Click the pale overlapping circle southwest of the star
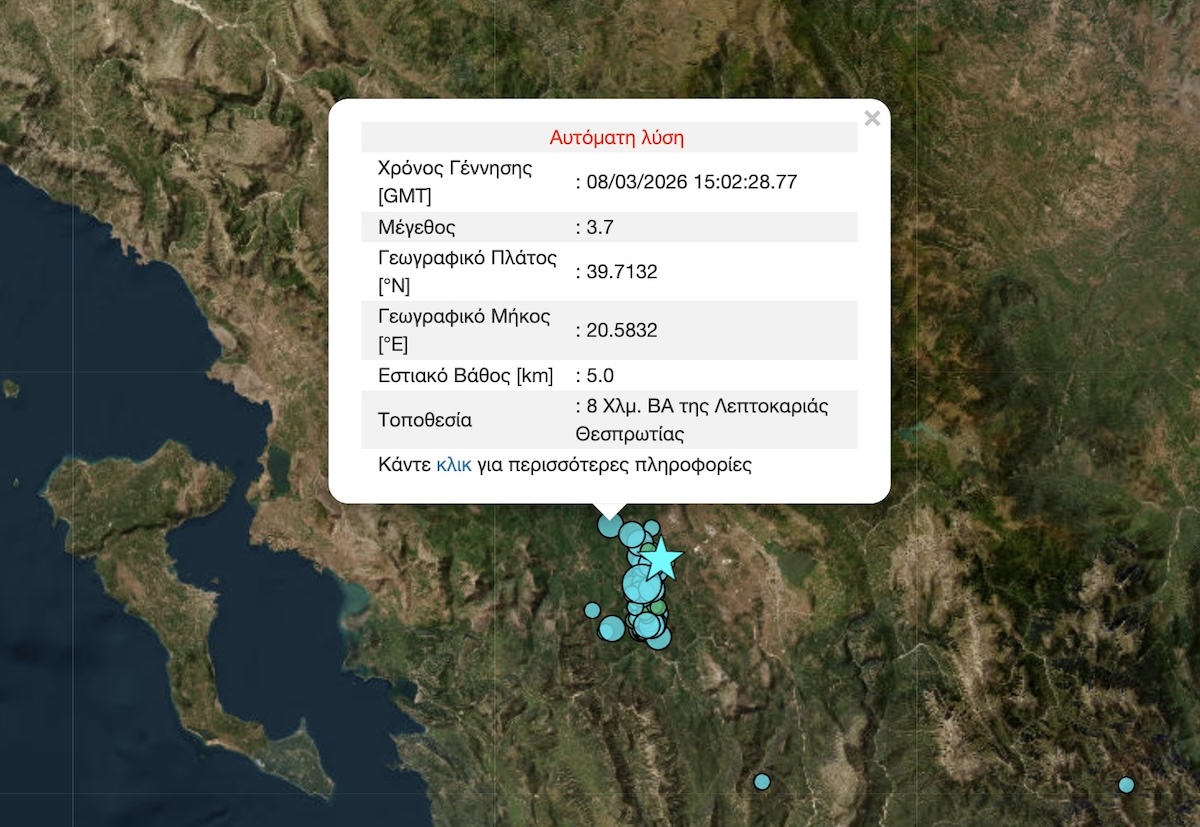 click(611, 627)
